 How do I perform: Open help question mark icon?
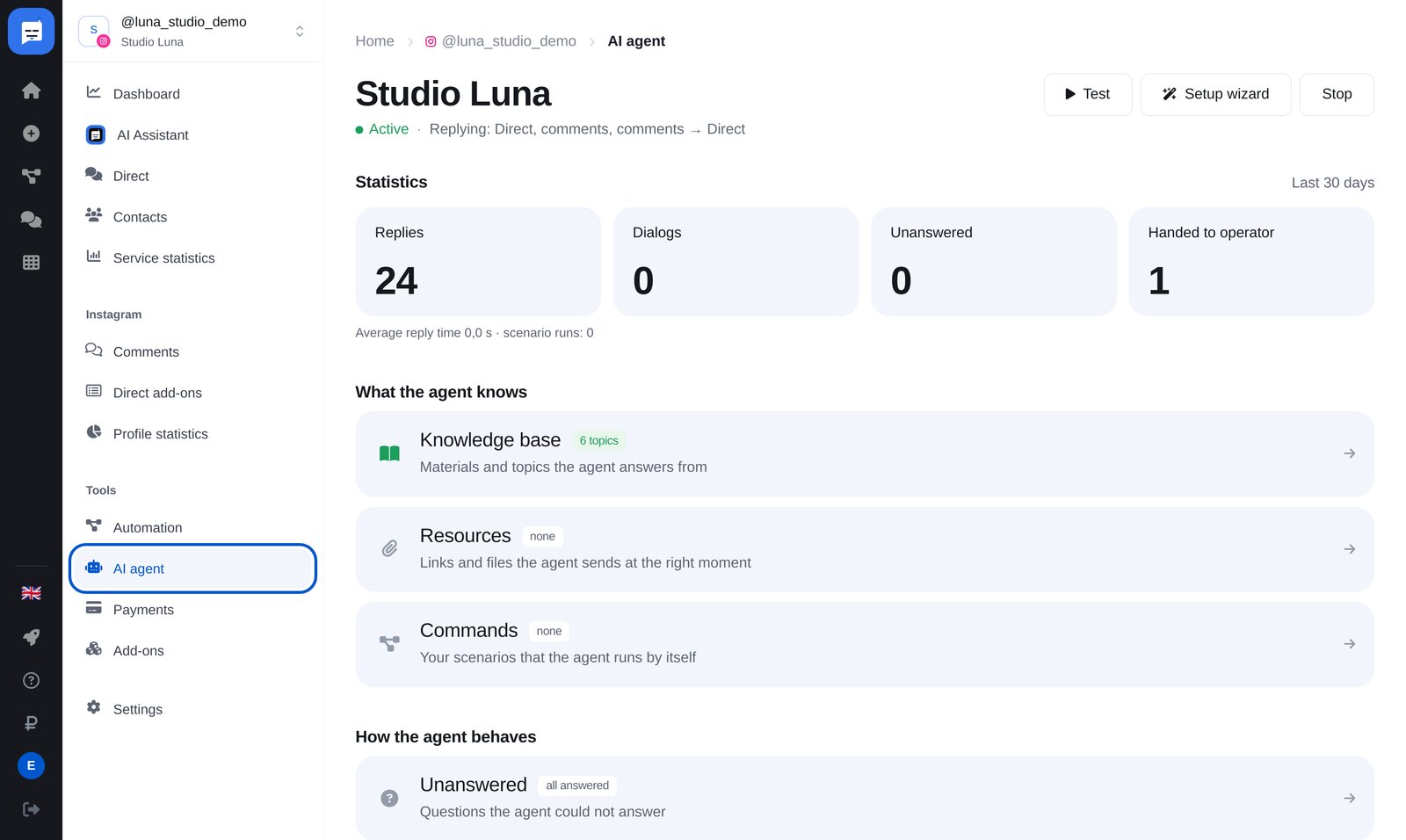[31, 680]
